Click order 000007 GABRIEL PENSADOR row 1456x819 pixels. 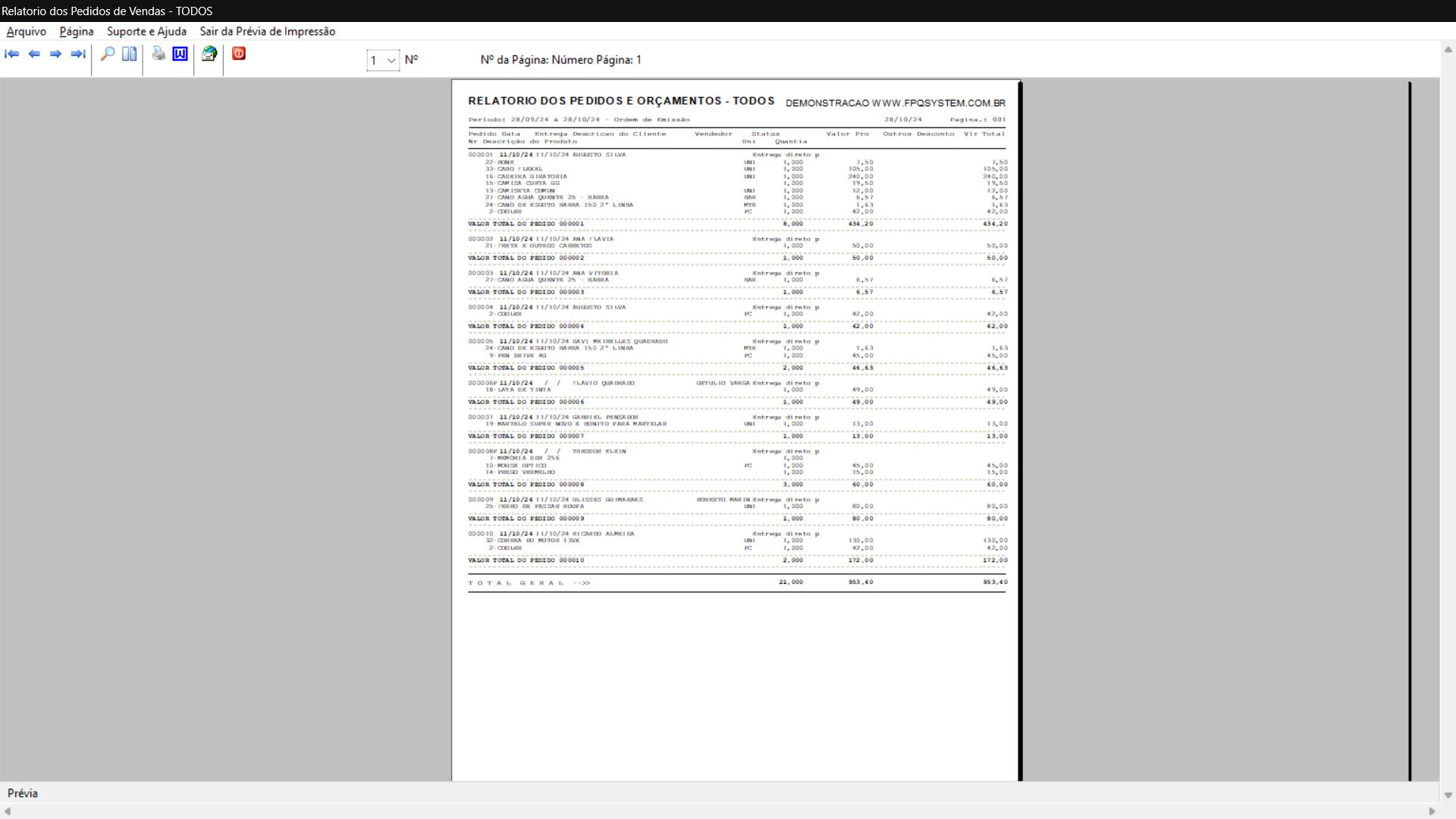644,417
